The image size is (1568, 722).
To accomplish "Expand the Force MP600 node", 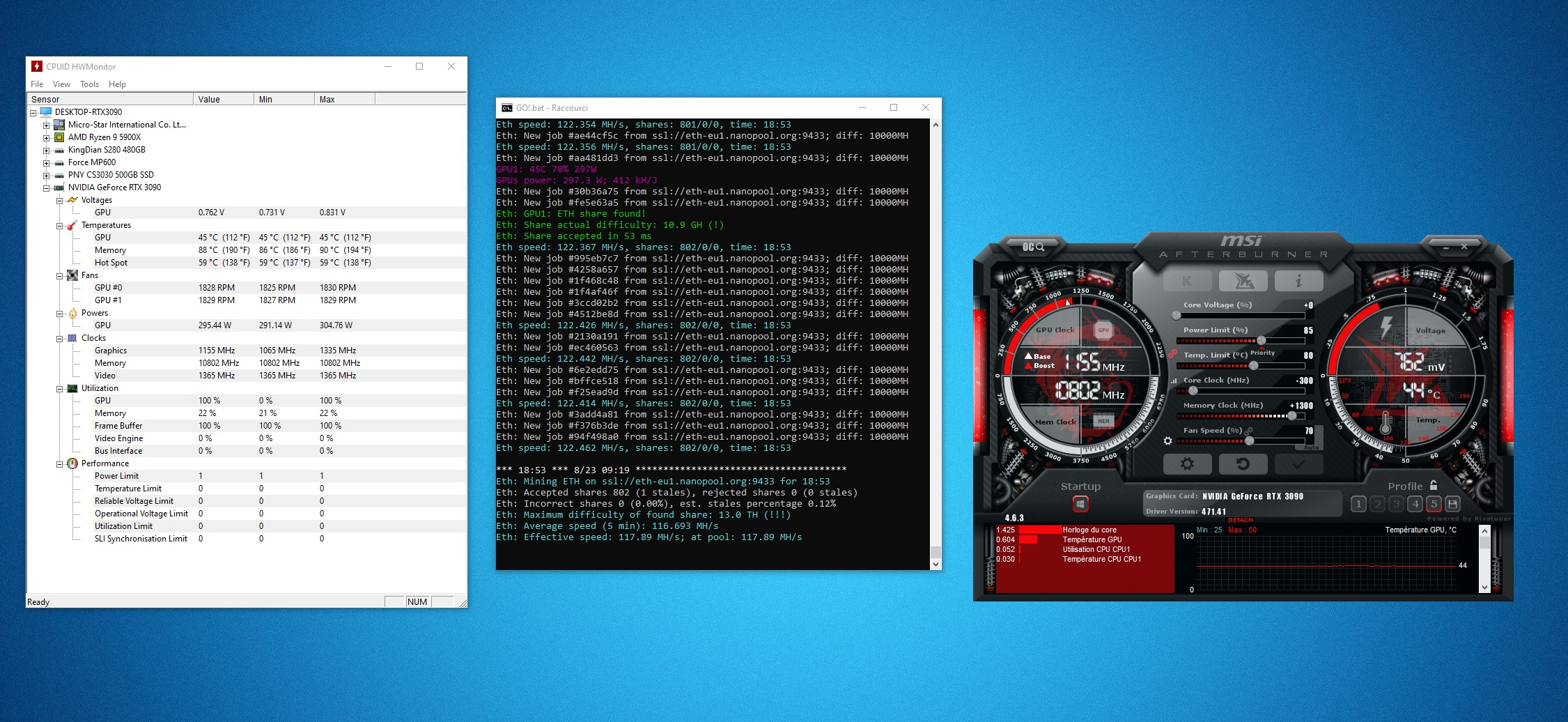I will [46, 162].
